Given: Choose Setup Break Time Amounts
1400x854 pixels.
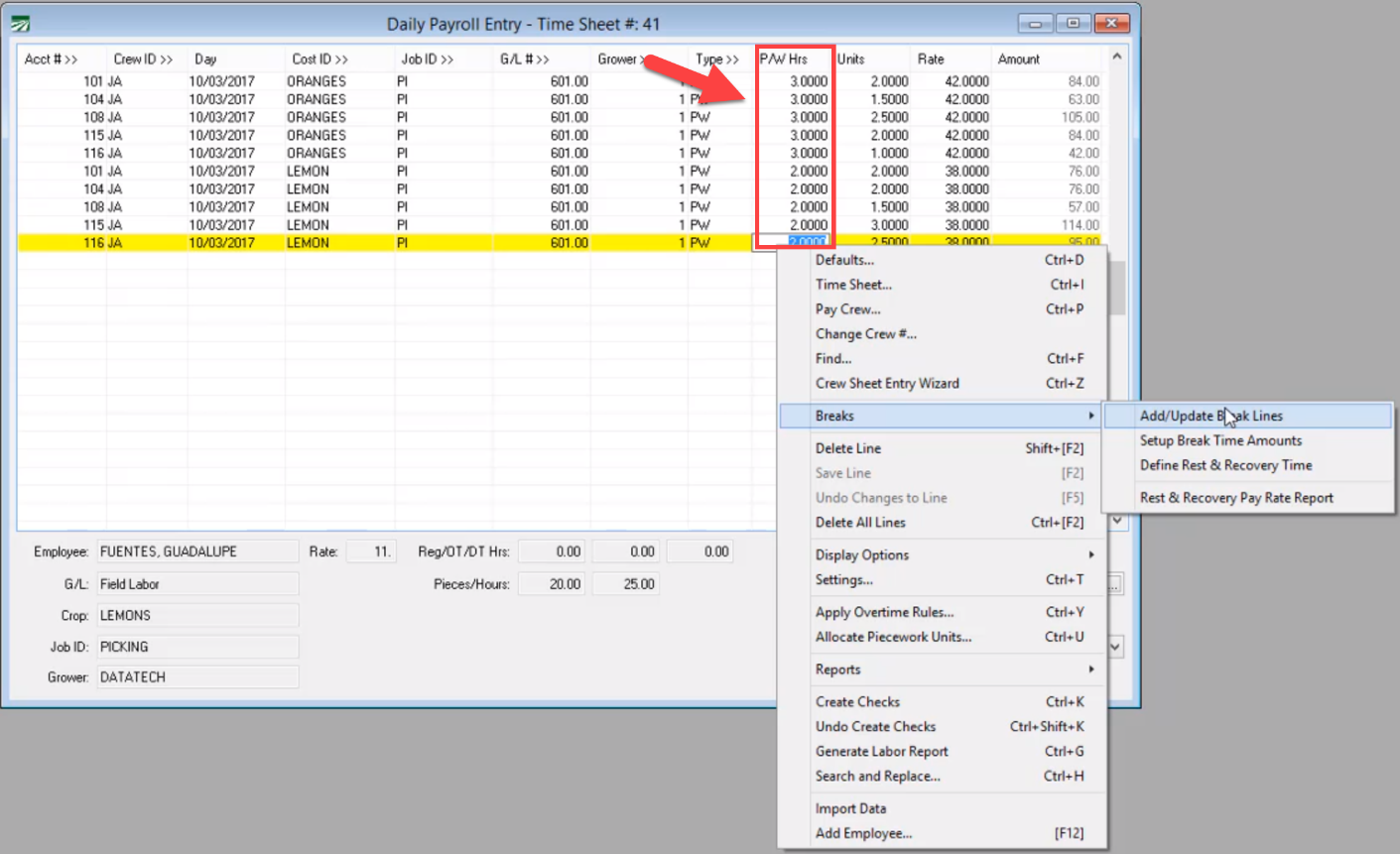Looking at the screenshot, I should coord(1220,440).
